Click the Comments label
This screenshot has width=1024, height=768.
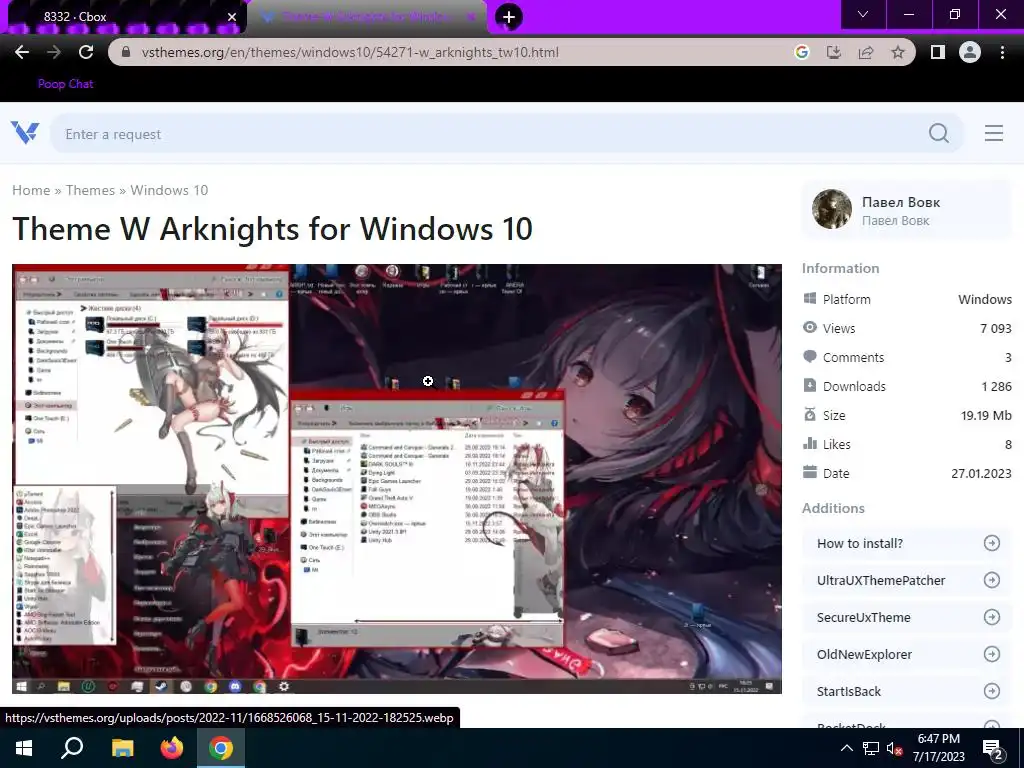click(853, 357)
